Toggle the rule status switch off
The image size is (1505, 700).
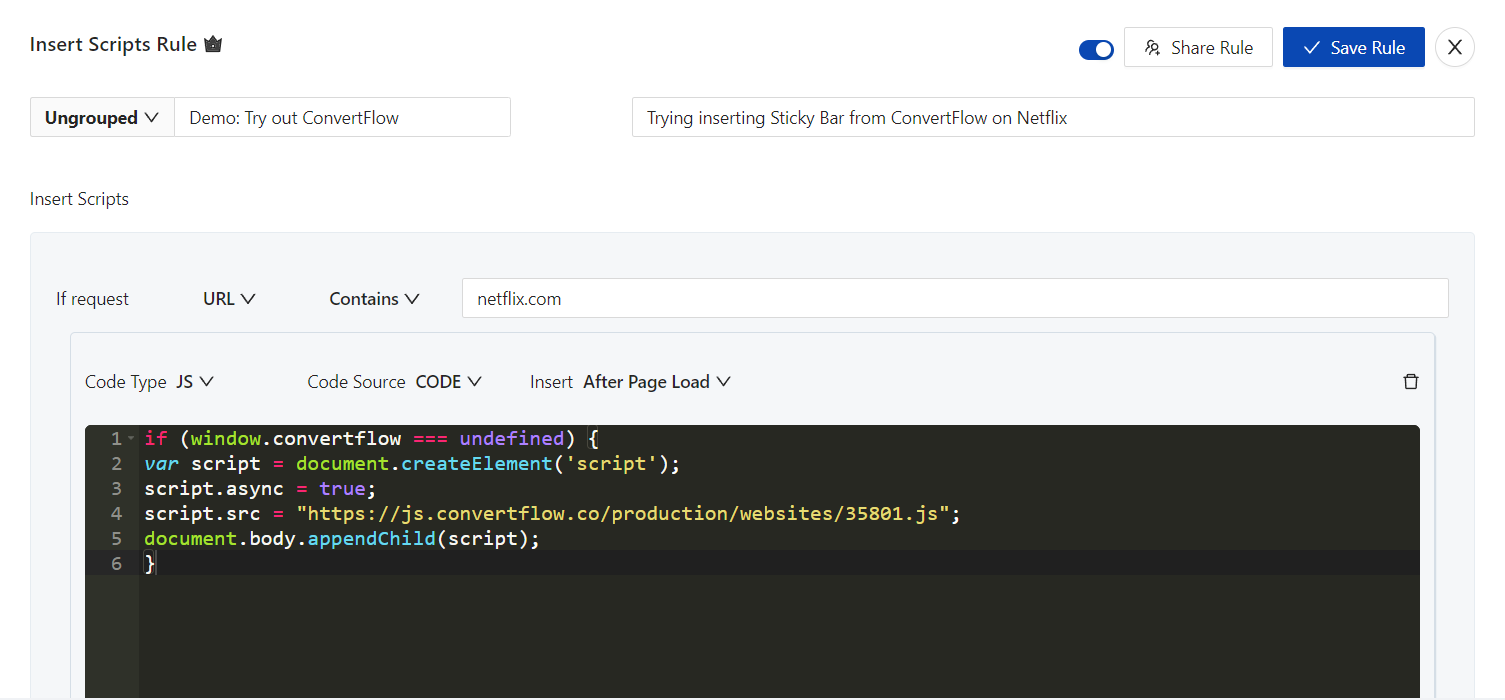pos(1096,49)
